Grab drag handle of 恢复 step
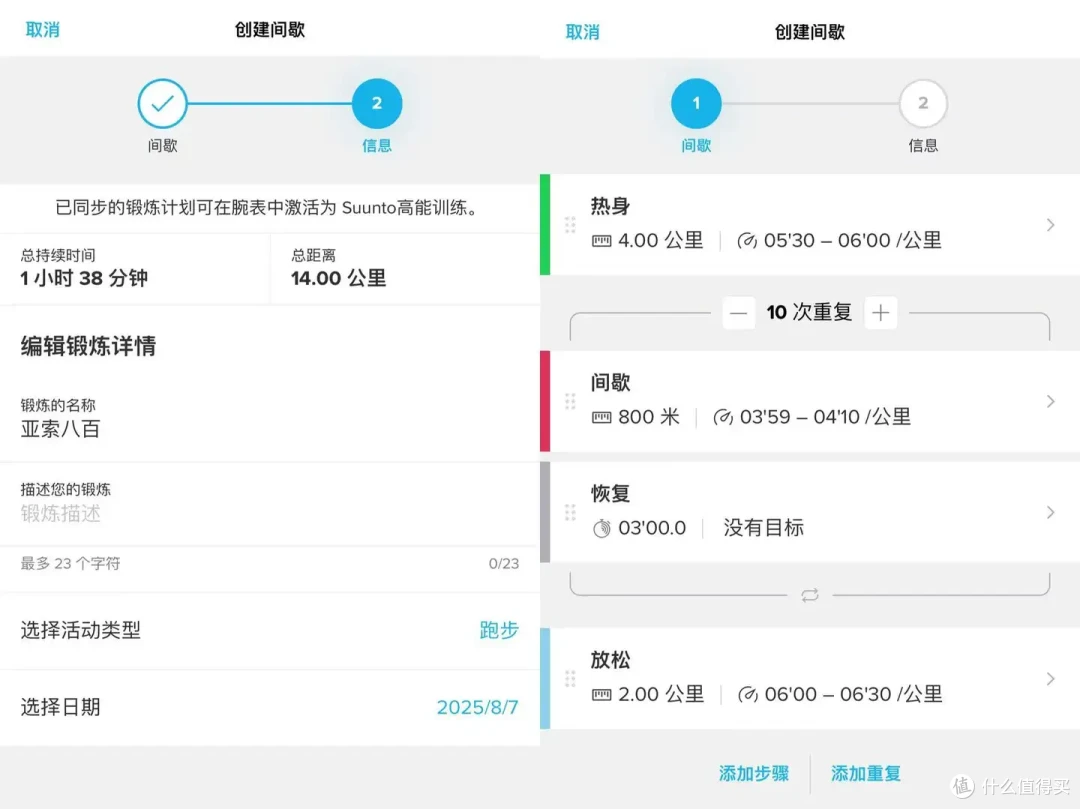This screenshot has width=1080, height=809. [x=570, y=512]
